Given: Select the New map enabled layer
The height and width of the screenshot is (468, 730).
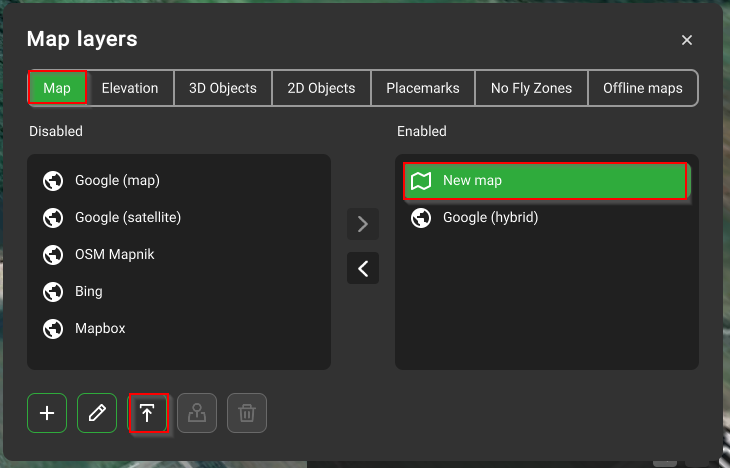Looking at the screenshot, I should [x=546, y=181].
